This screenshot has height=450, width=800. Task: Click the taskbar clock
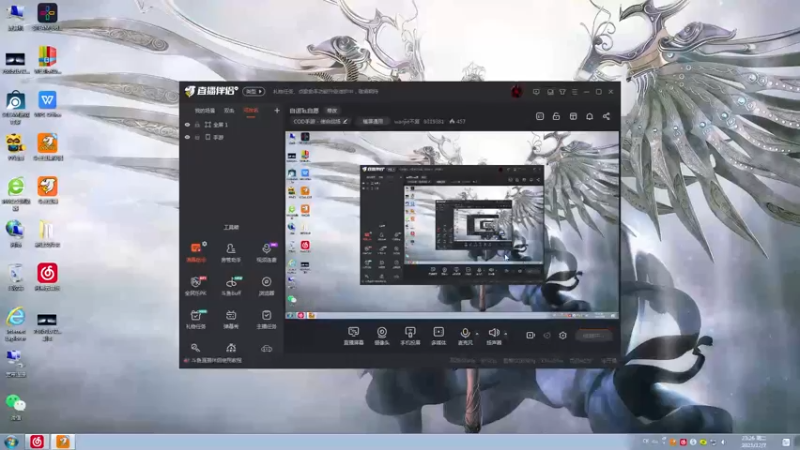click(754, 441)
